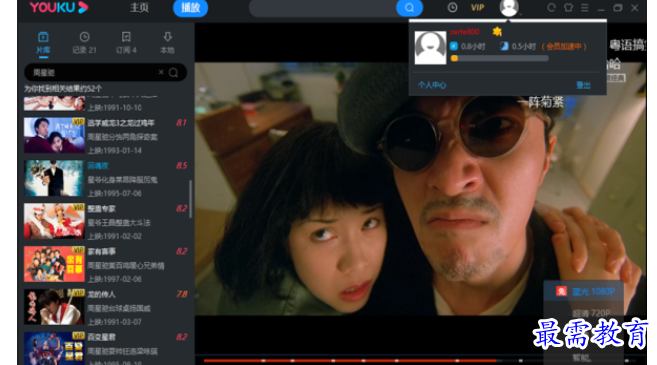Click the YOUKU logo
Viewport: 657px width, 365px height.
click(59, 7)
